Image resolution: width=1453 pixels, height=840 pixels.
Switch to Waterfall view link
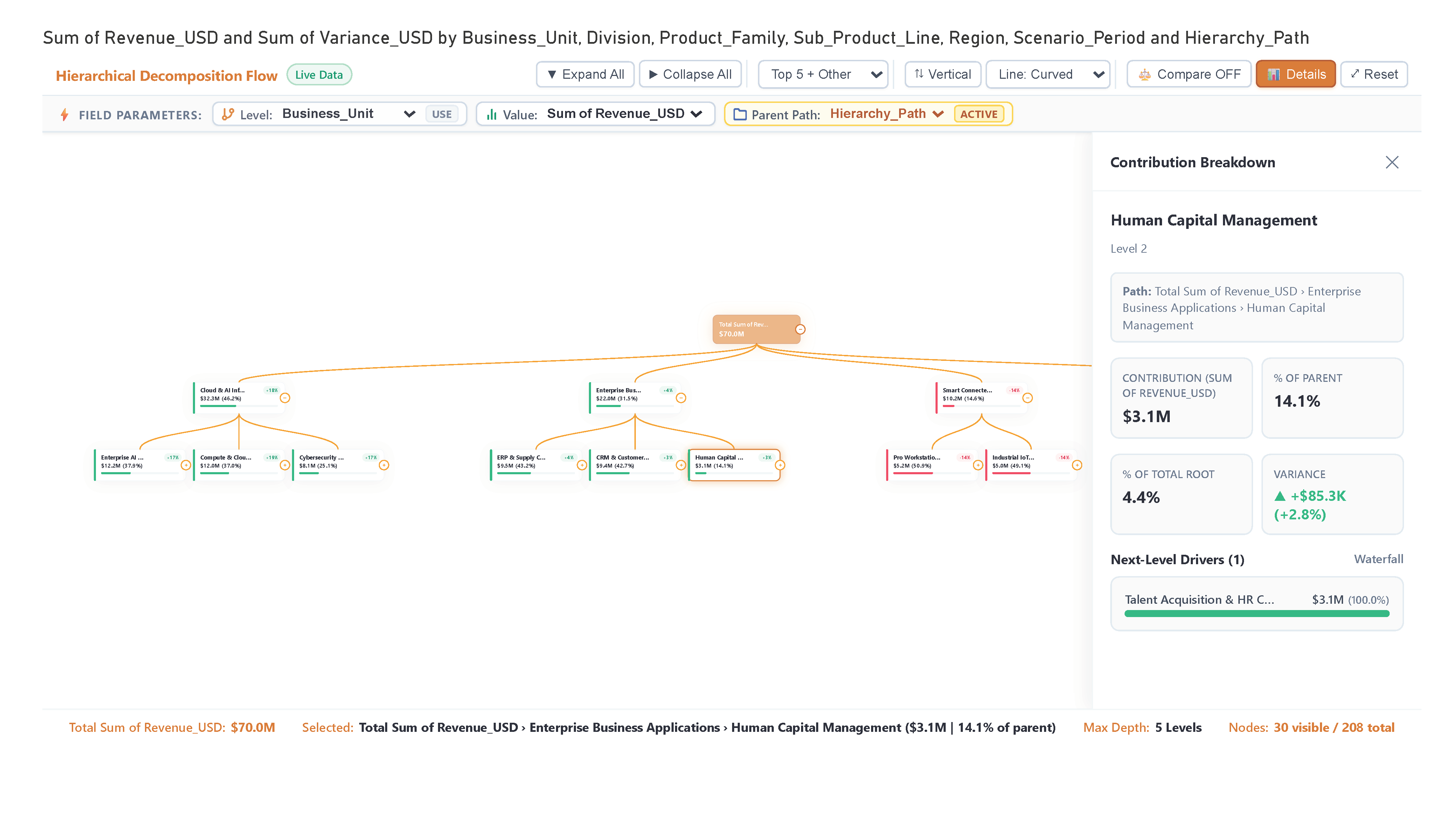(1378, 559)
